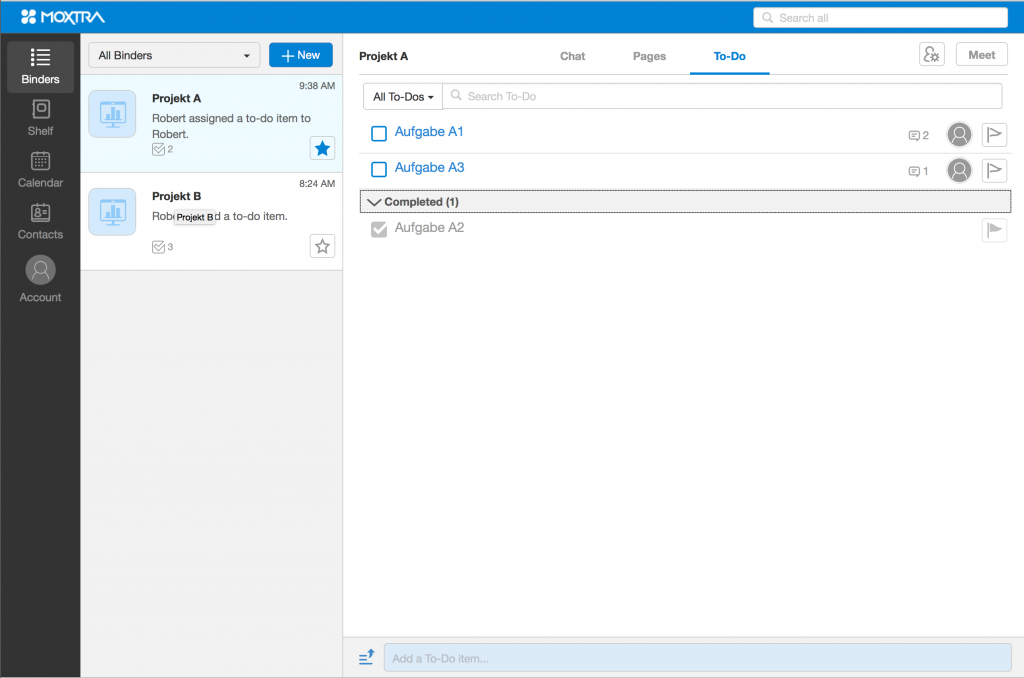Click Projekt A to-do count badge
Viewport: 1024px width, 678px height.
(163, 150)
